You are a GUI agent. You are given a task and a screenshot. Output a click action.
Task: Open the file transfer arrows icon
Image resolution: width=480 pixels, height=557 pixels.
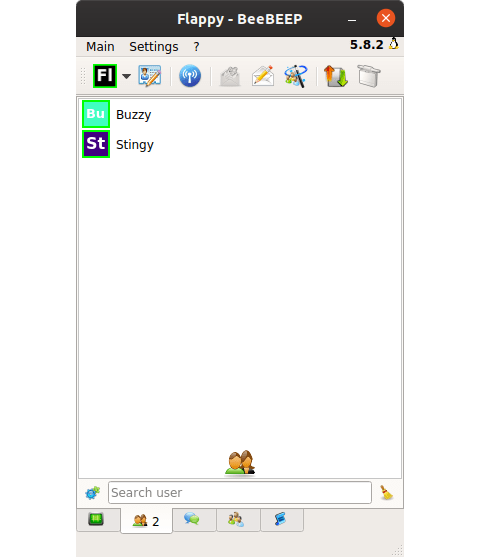point(336,76)
